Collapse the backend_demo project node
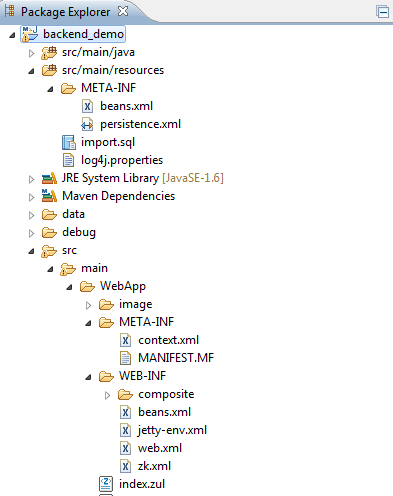Image resolution: width=393 pixels, height=496 pixels. coord(12,35)
